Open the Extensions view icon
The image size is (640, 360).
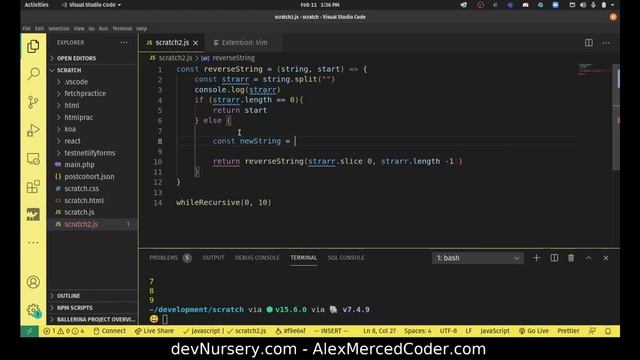33,187
